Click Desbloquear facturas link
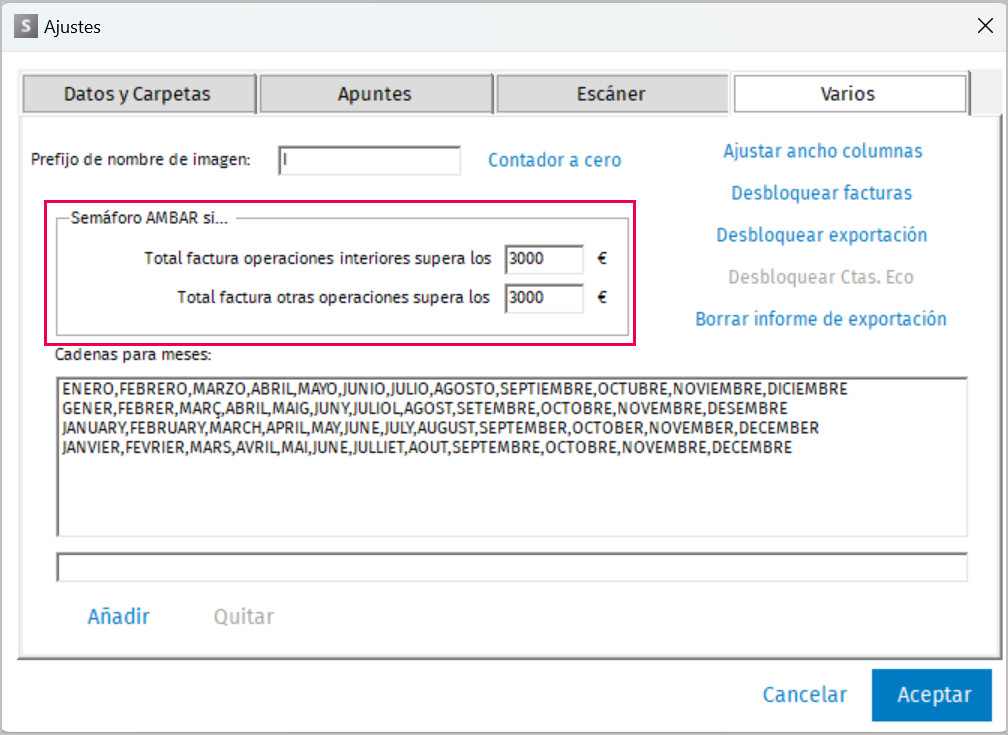The image size is (1008, 735). (822, 193)
